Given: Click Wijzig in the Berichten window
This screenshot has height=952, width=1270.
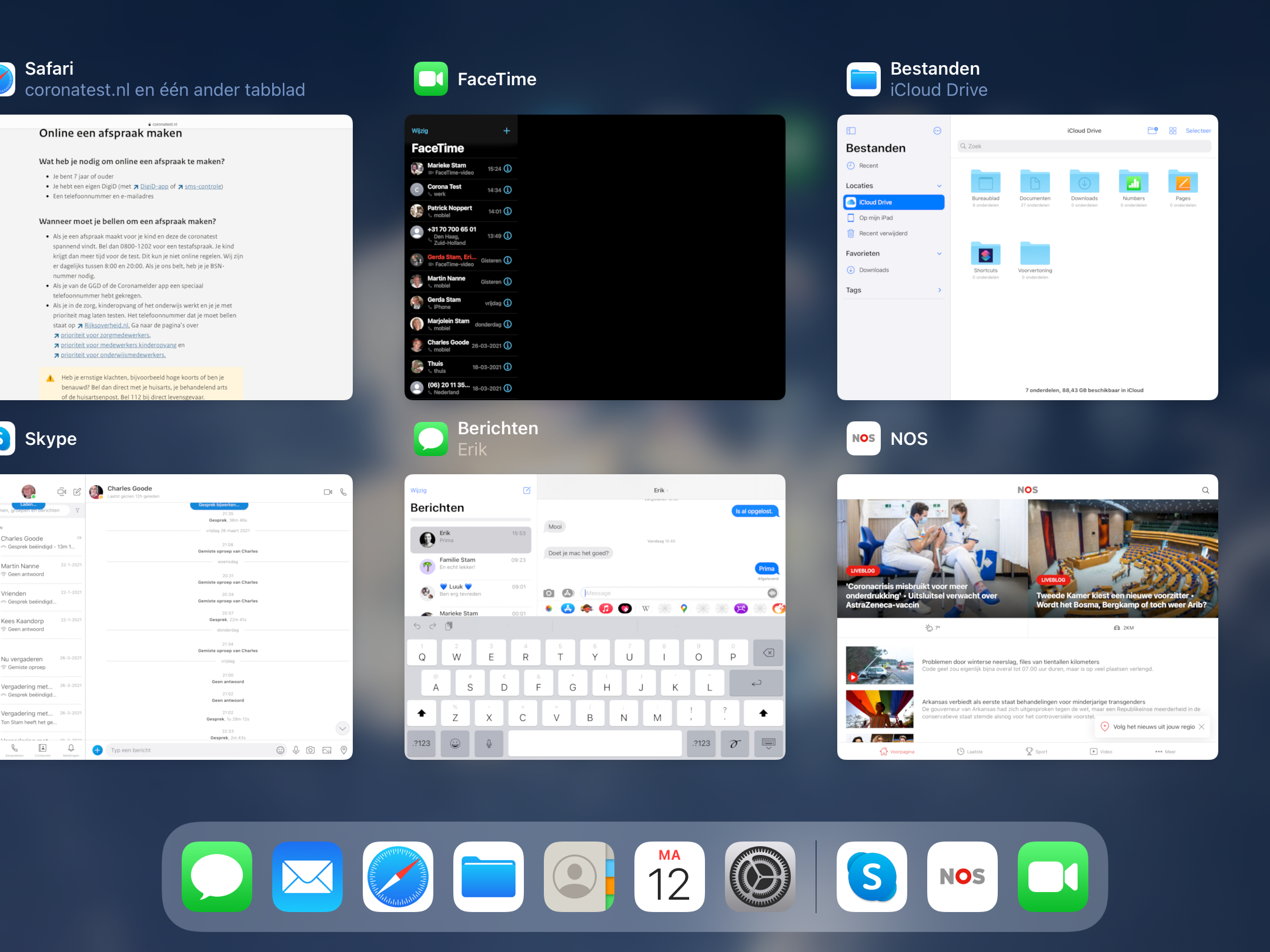Looking at the screenshot, I should (418, 490).
